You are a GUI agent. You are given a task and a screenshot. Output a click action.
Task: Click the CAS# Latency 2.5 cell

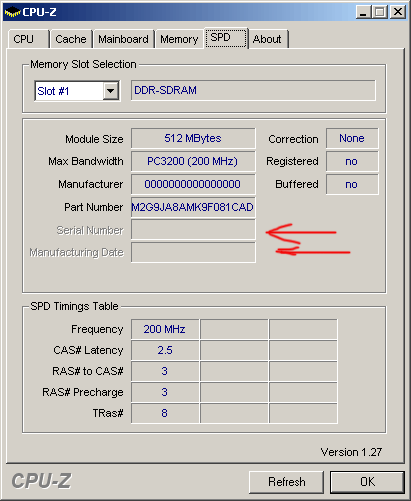(x=165, y=350)
